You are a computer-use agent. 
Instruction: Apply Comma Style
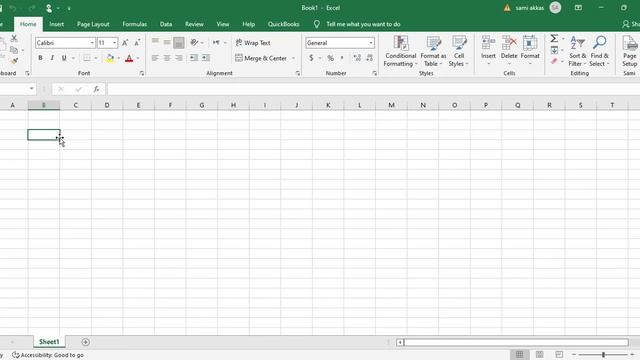pos(342,58)
